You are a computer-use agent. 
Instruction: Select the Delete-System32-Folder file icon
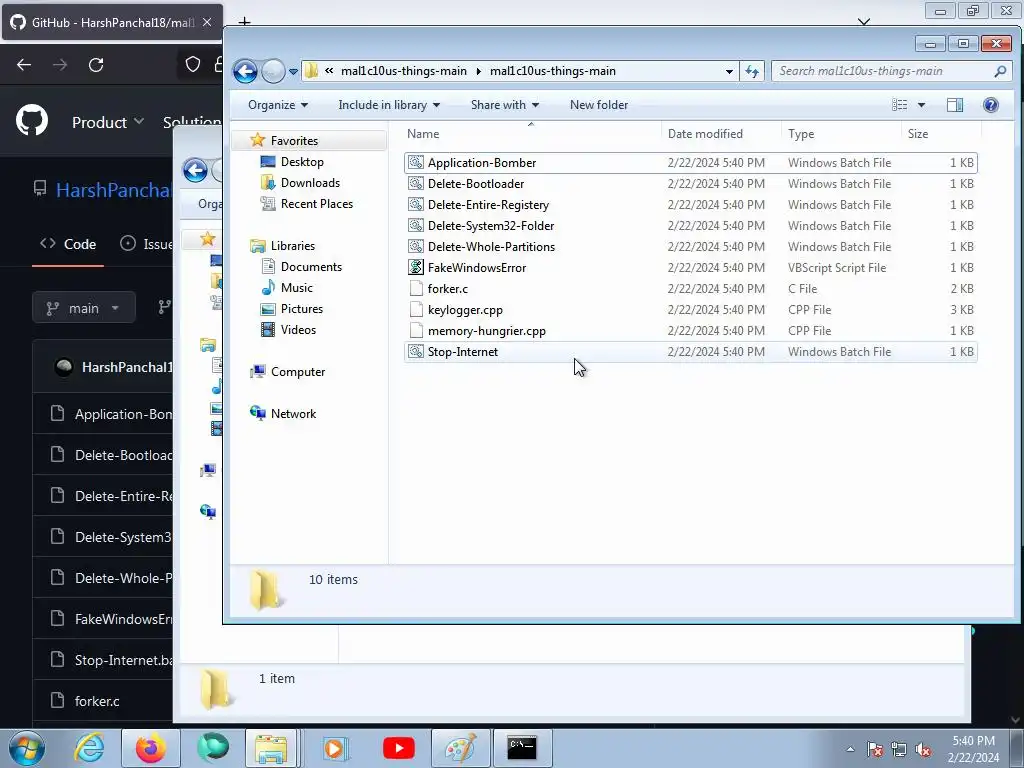coord(416,225)
